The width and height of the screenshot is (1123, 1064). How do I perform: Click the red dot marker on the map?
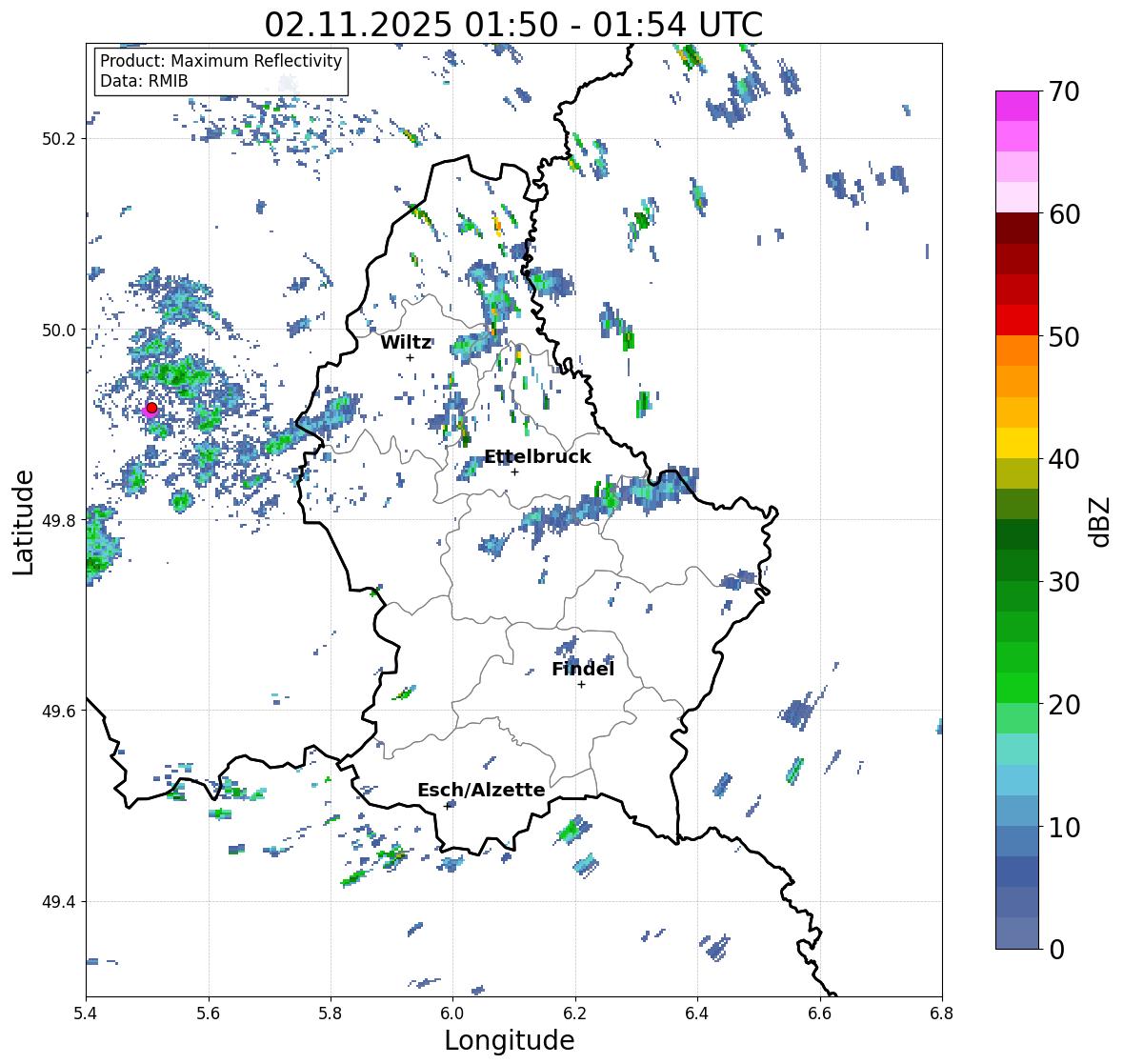151,408
